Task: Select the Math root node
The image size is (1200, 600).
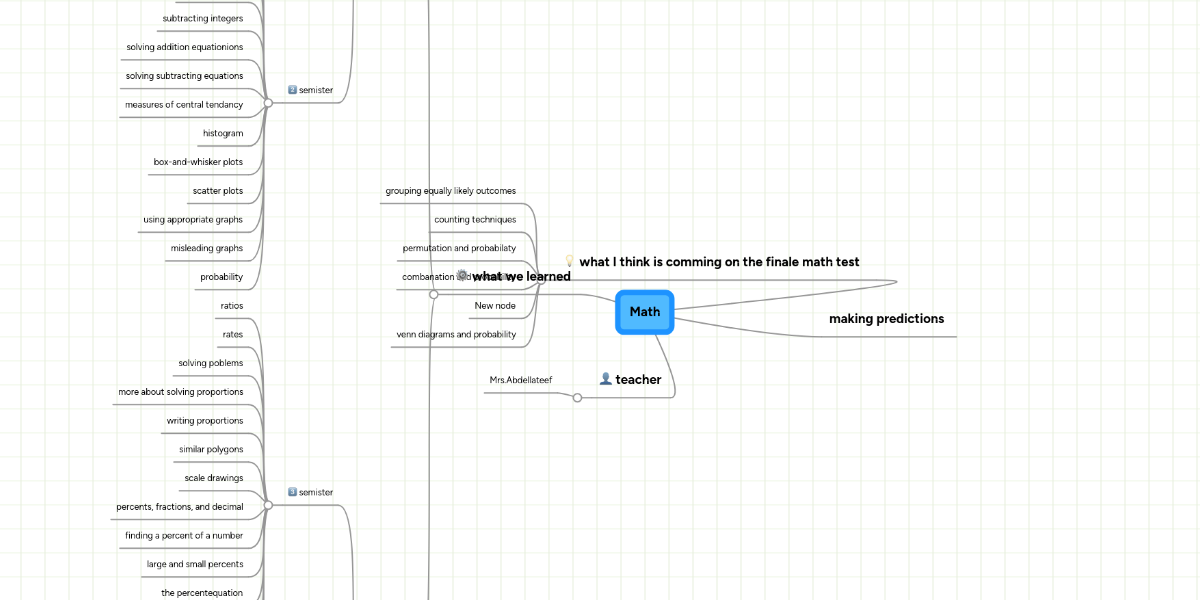Action: click(x=645, y=311)
